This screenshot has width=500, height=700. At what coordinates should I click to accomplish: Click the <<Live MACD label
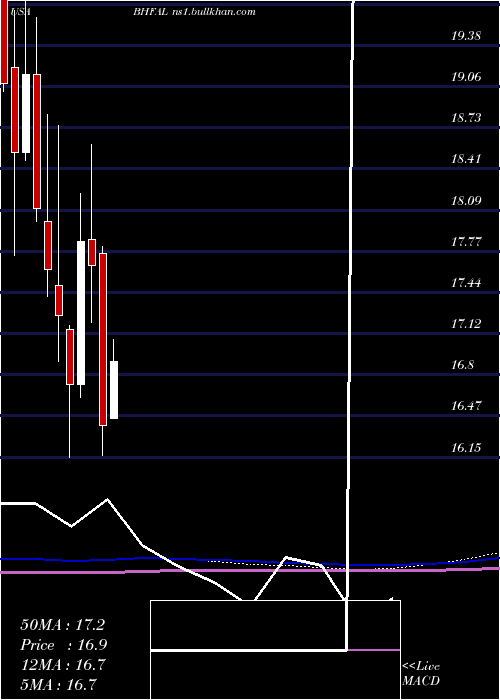(x=421, y=674)
